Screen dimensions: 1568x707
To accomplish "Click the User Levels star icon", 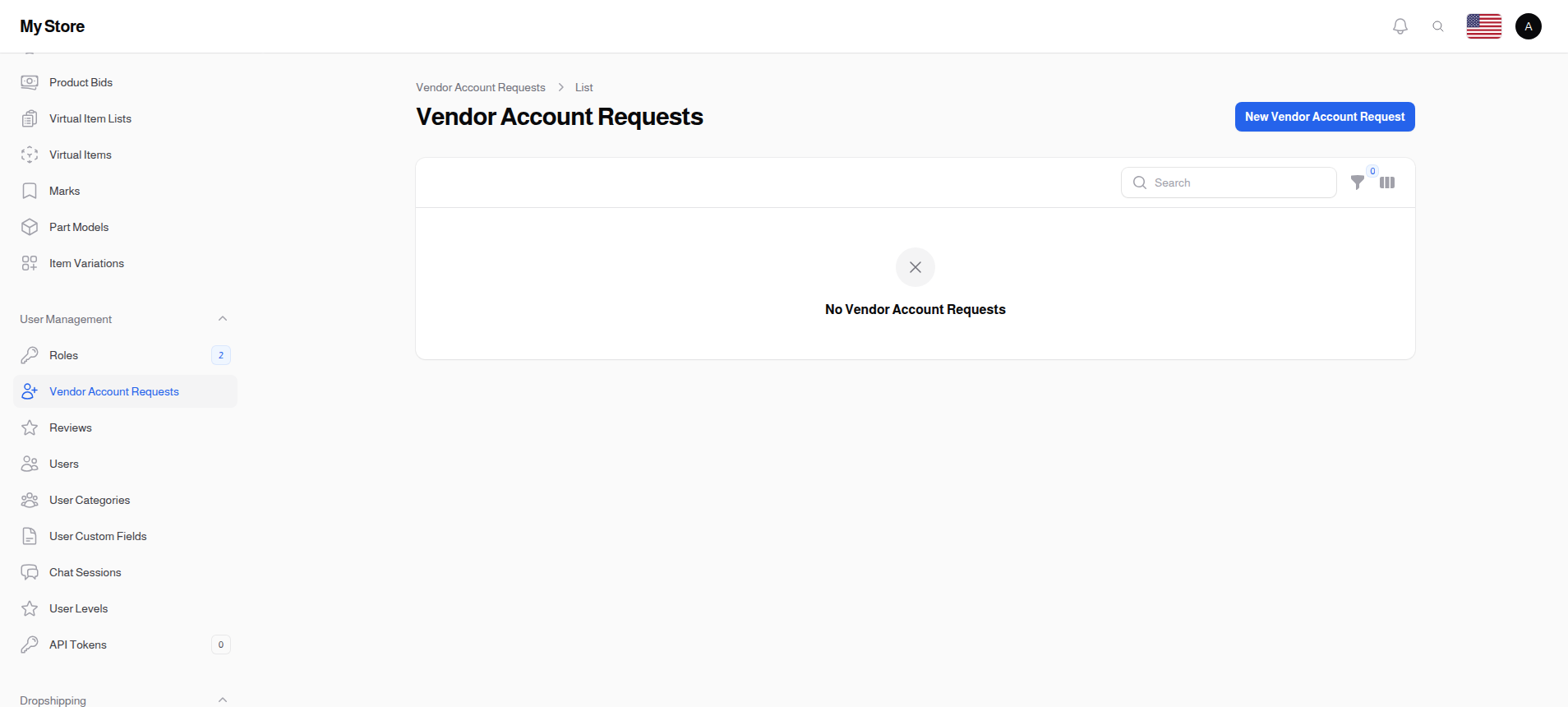I will click(30, 608).
